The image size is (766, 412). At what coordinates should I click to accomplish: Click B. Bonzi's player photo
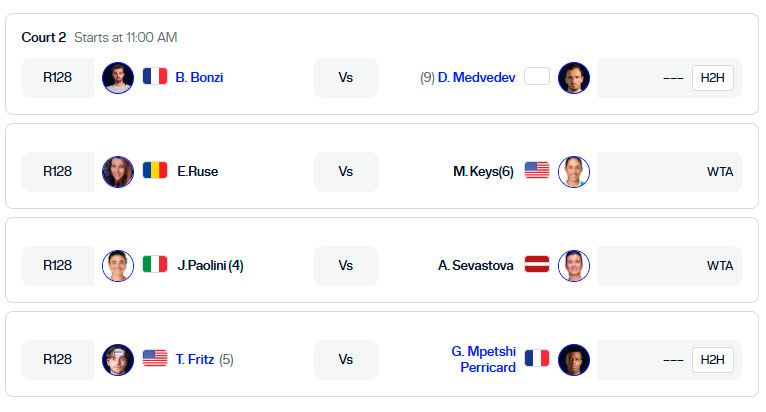click(118, 78)
